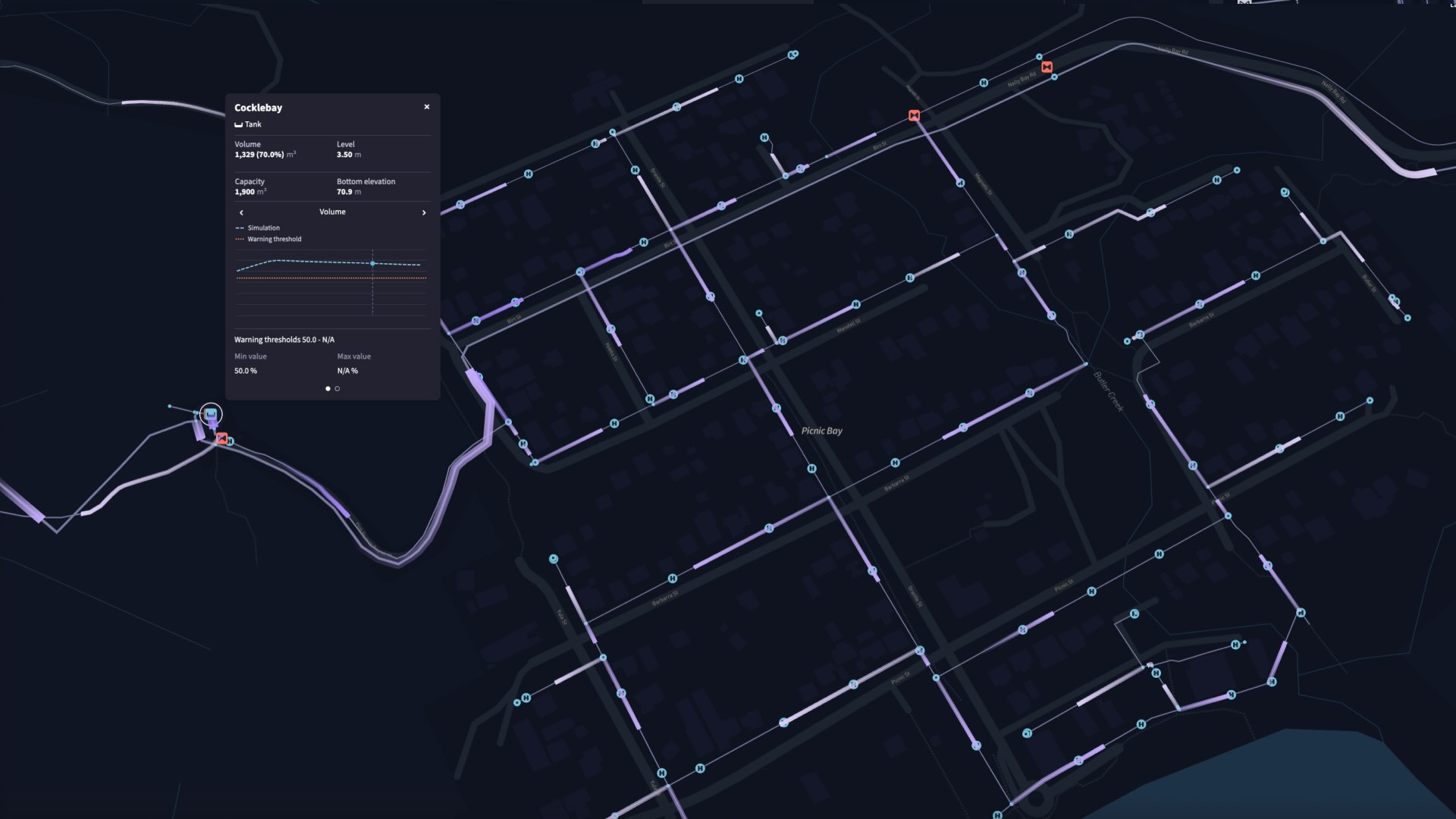
Task: Click the Volume chart title selector
Action: (x=332, y=212)
